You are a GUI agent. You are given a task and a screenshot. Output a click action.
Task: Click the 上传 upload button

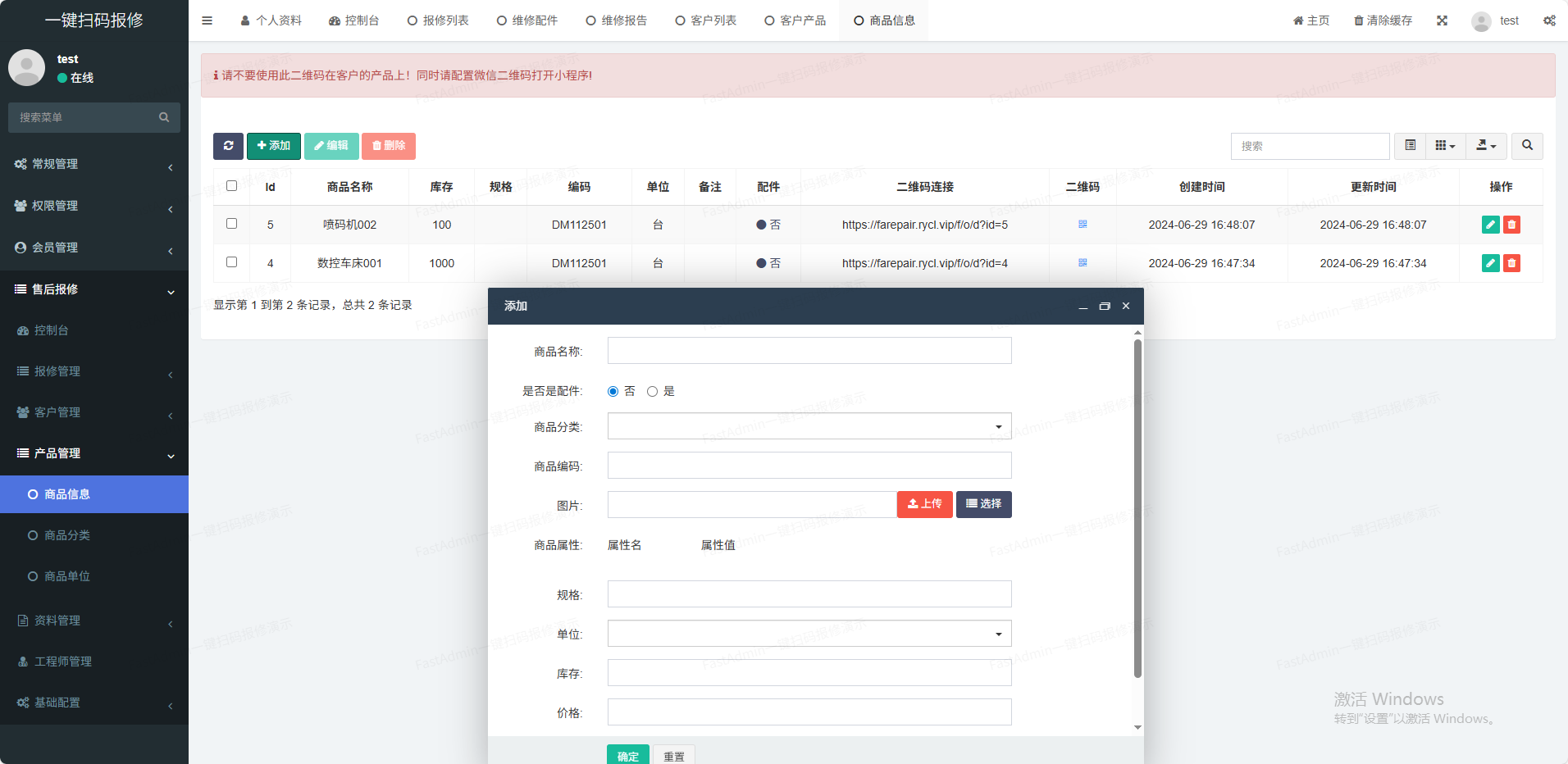click(x=924, y=504)
